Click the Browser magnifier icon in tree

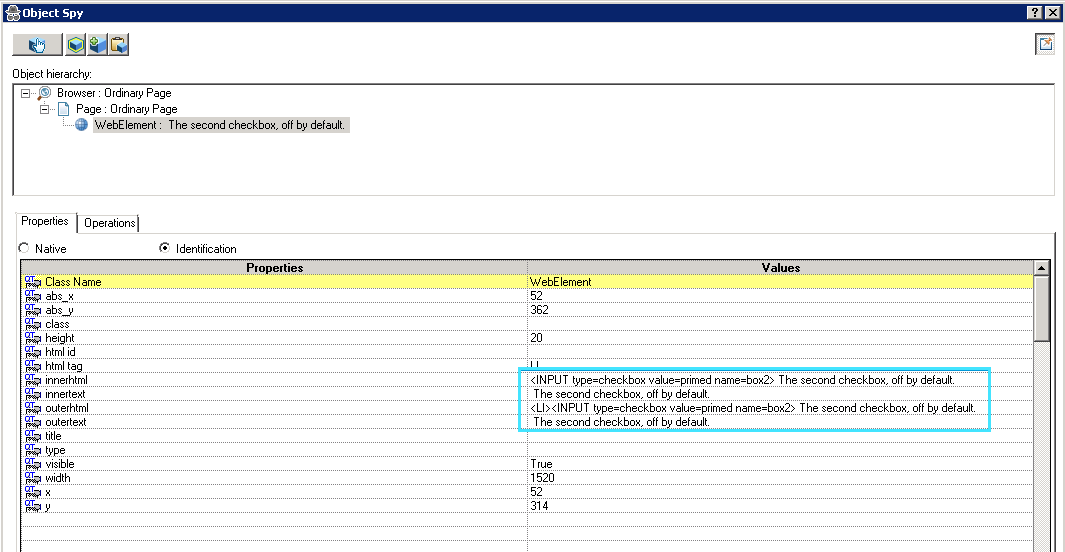44,93
